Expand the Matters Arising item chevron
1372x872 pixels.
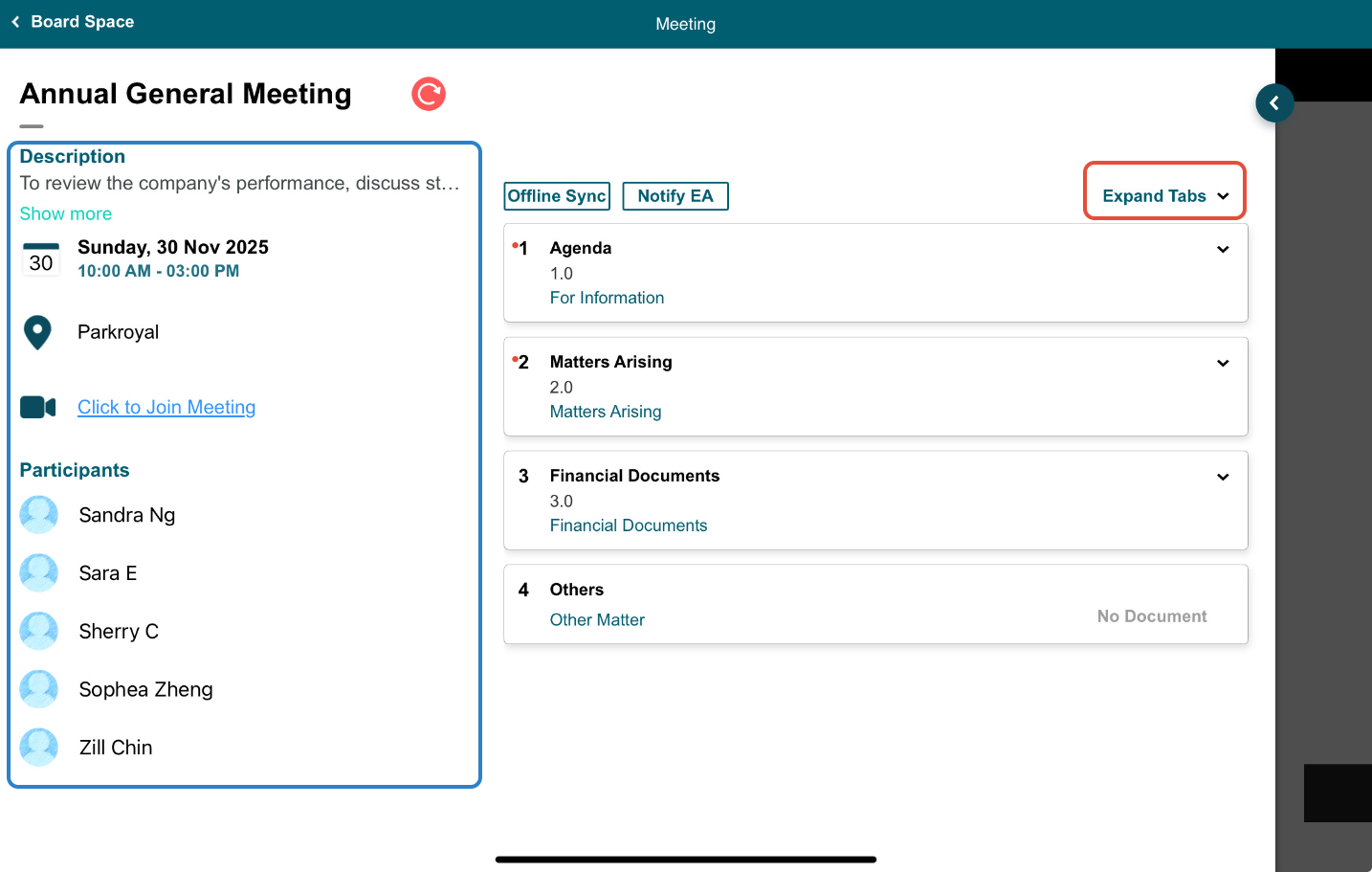click(1223, 364)
